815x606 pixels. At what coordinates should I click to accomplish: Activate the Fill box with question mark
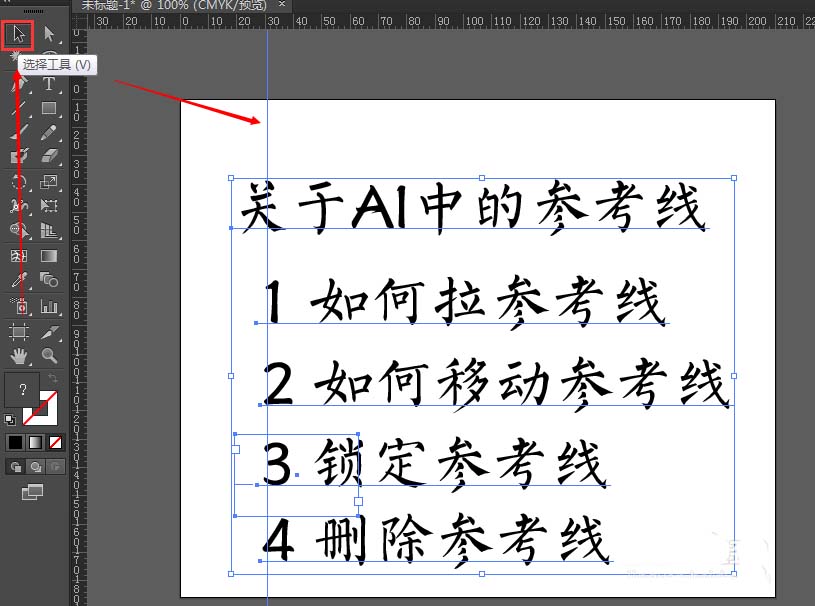[22, 390]
